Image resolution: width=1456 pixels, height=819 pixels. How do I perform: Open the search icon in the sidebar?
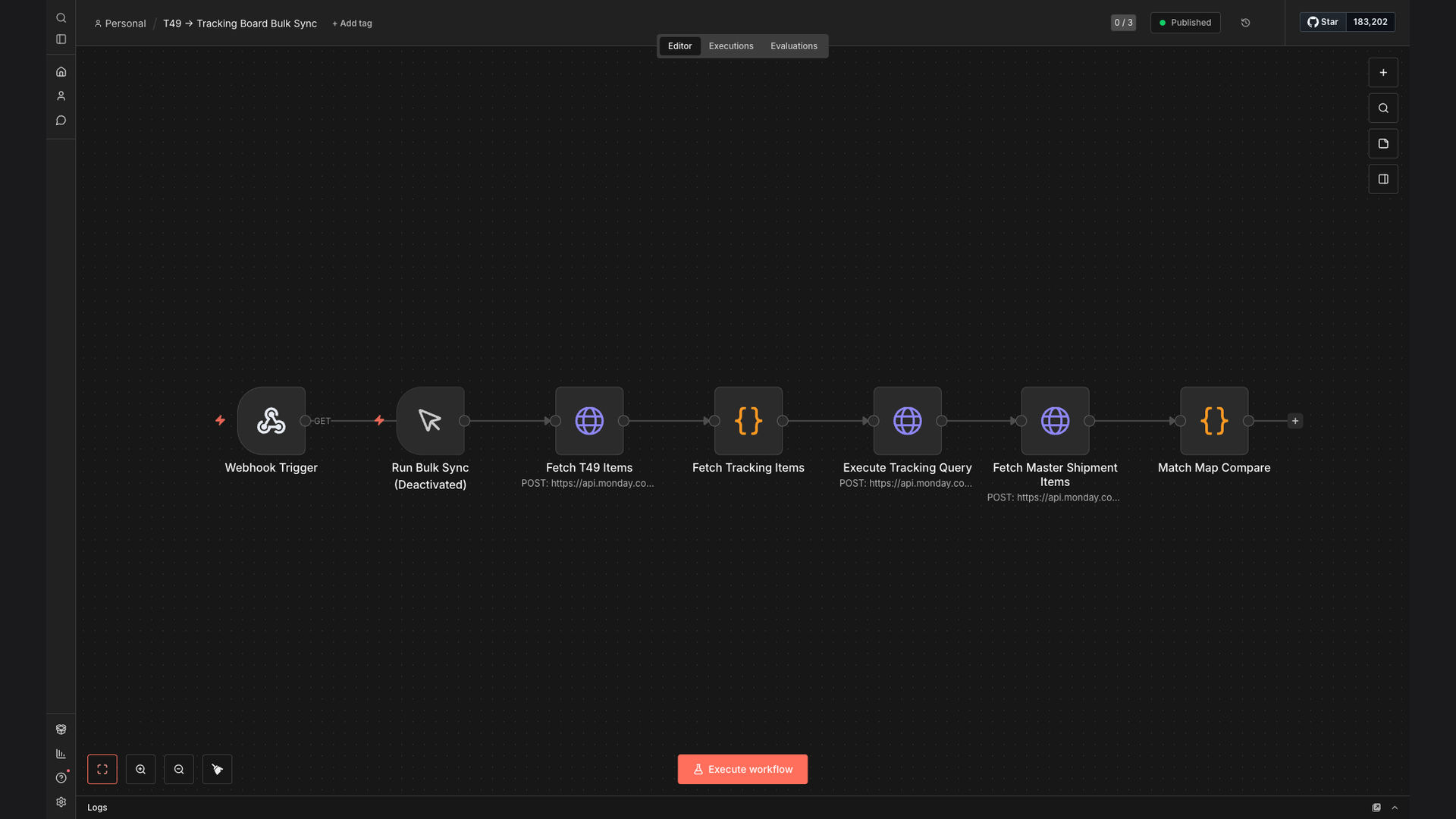click(61, 17)
